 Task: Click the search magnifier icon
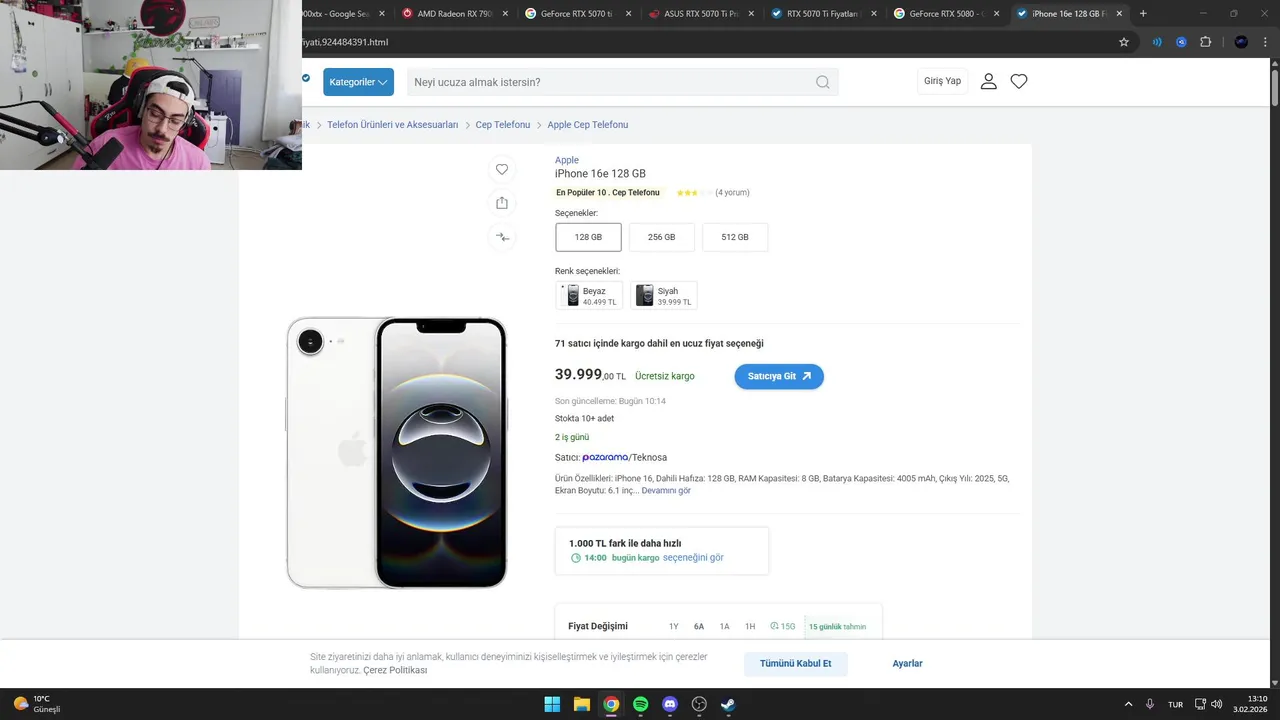(x=822, y=82)
